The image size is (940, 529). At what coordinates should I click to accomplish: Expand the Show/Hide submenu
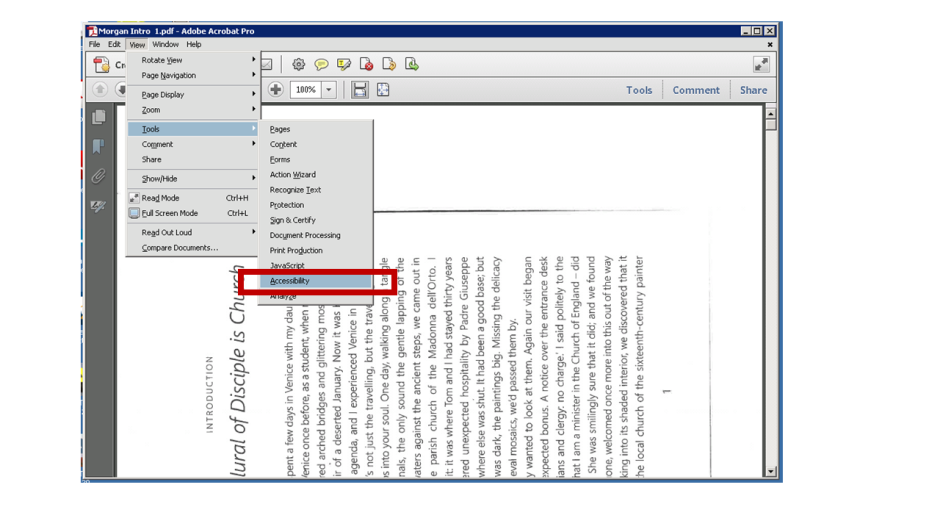[x=193, y=179]
